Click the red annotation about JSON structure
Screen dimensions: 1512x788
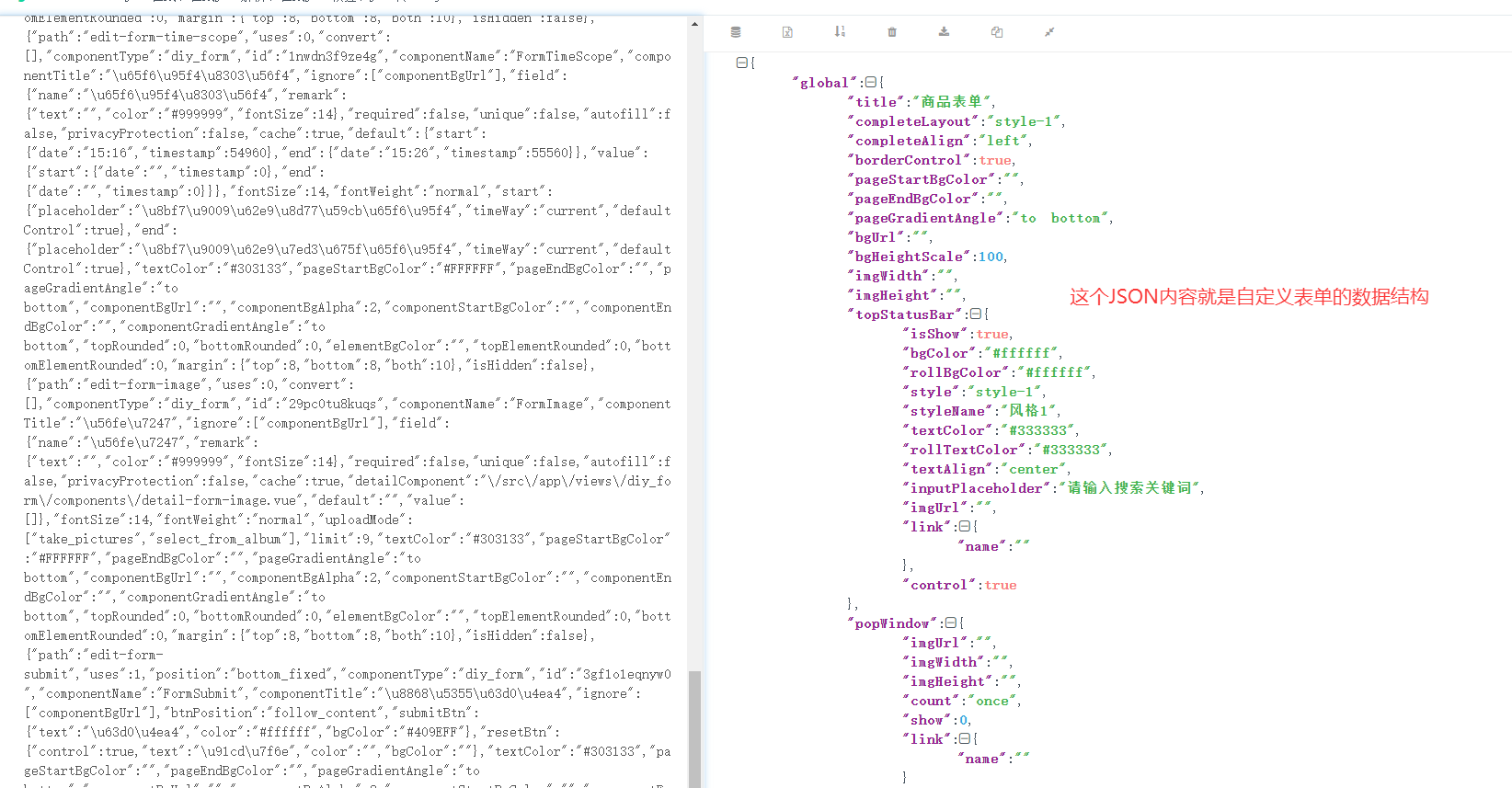point(1248,297)
